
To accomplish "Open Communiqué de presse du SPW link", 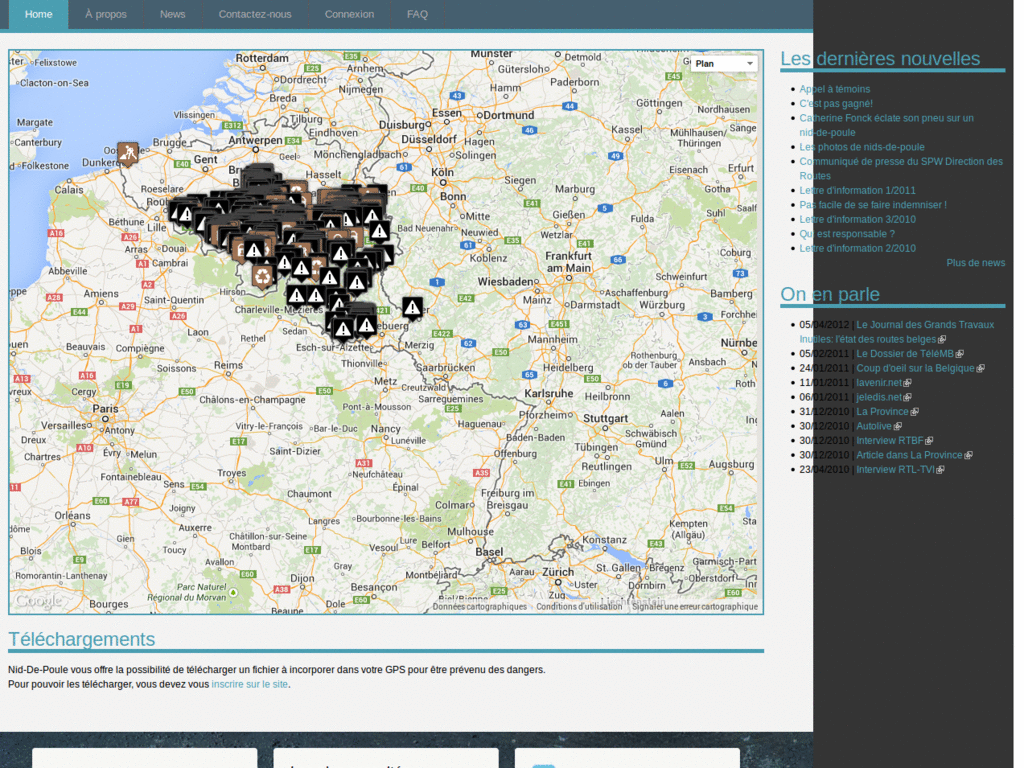I will pyautogui.click(x=901, y=168).
